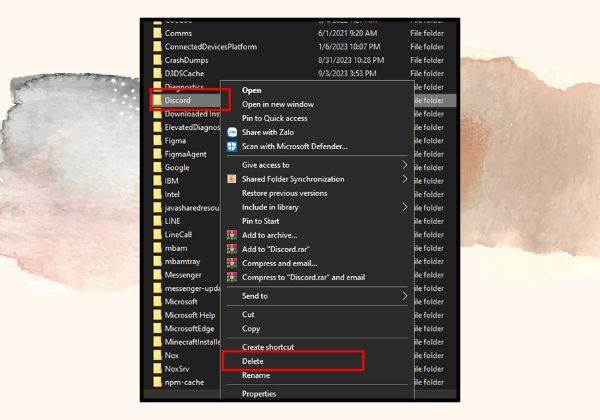Select Add to archive option

point(270,235)
